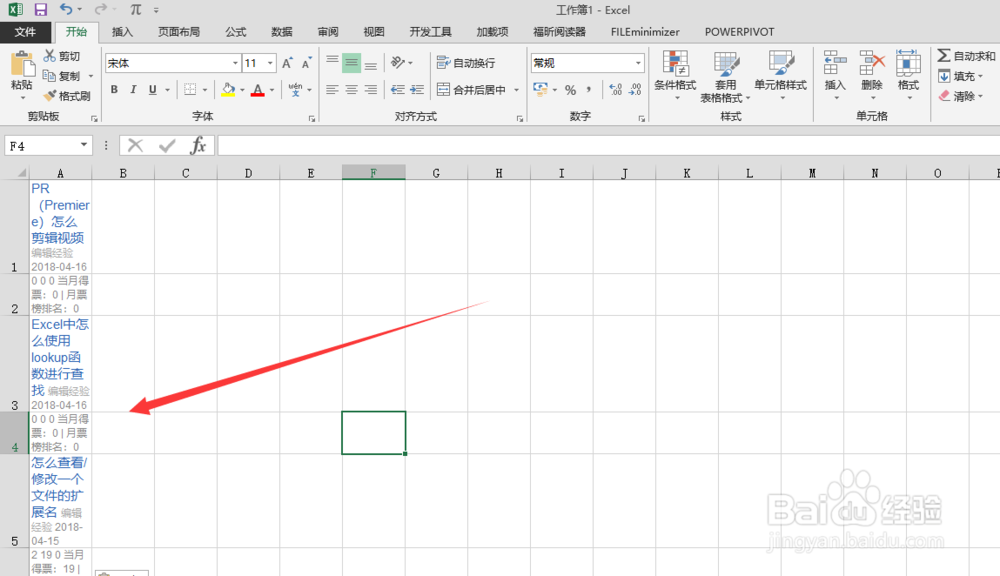Click the orientation text angle icon
Image resolution: width=1000 pixels, height=576 pixels.
click(x=398, y=63)
